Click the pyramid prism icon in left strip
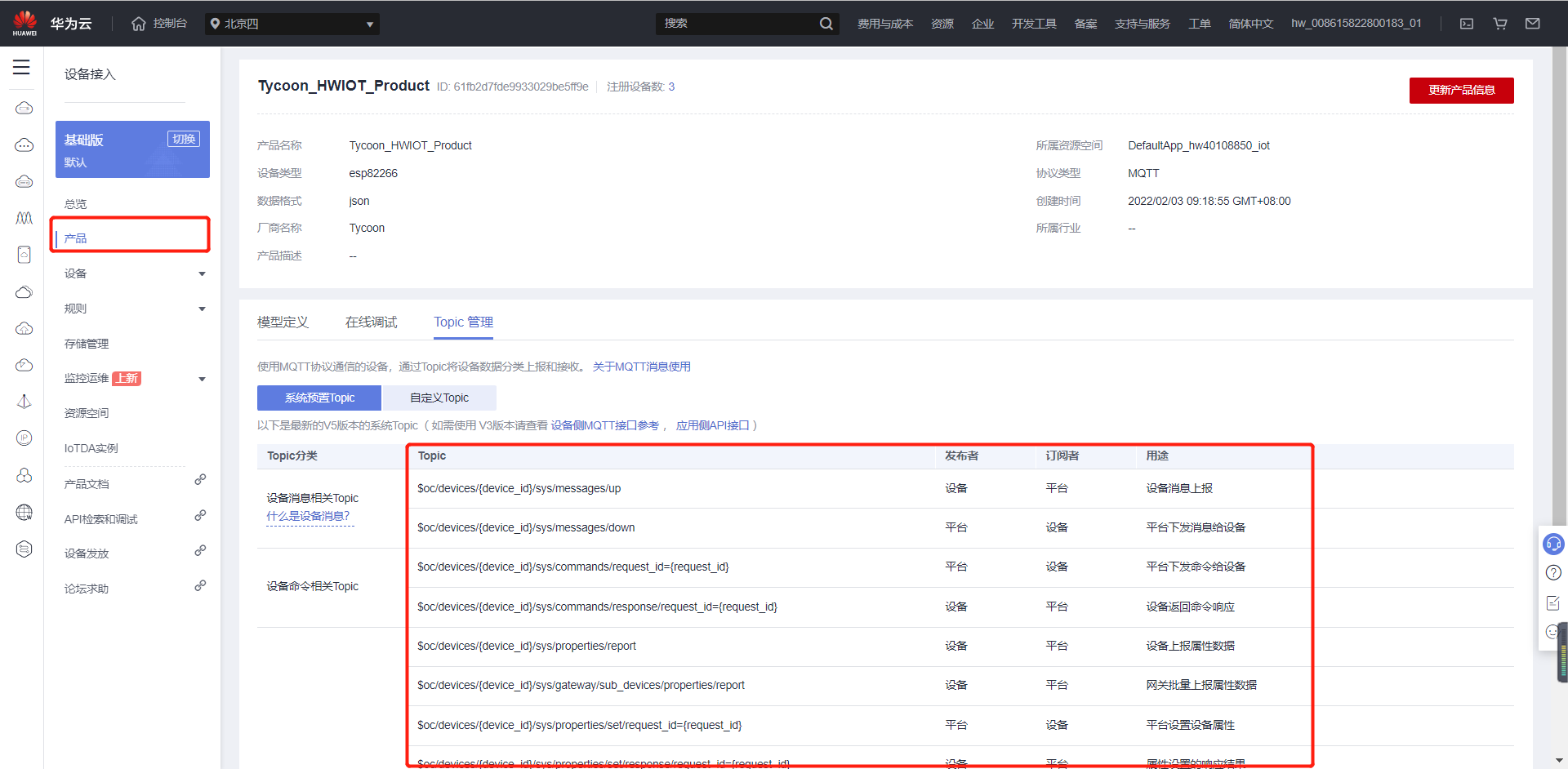Image resolution: width=1568 pixels, height=769 pixels. point(24,402)
